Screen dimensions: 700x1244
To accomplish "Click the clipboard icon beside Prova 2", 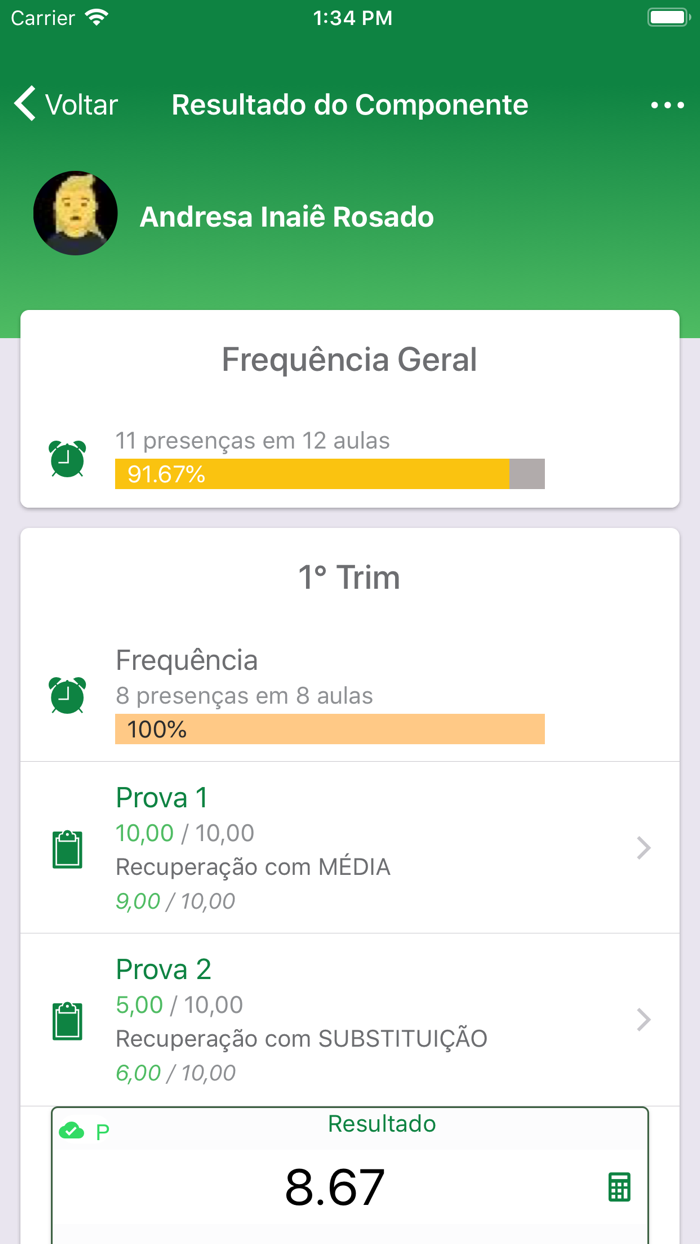I will (66, 1020).
